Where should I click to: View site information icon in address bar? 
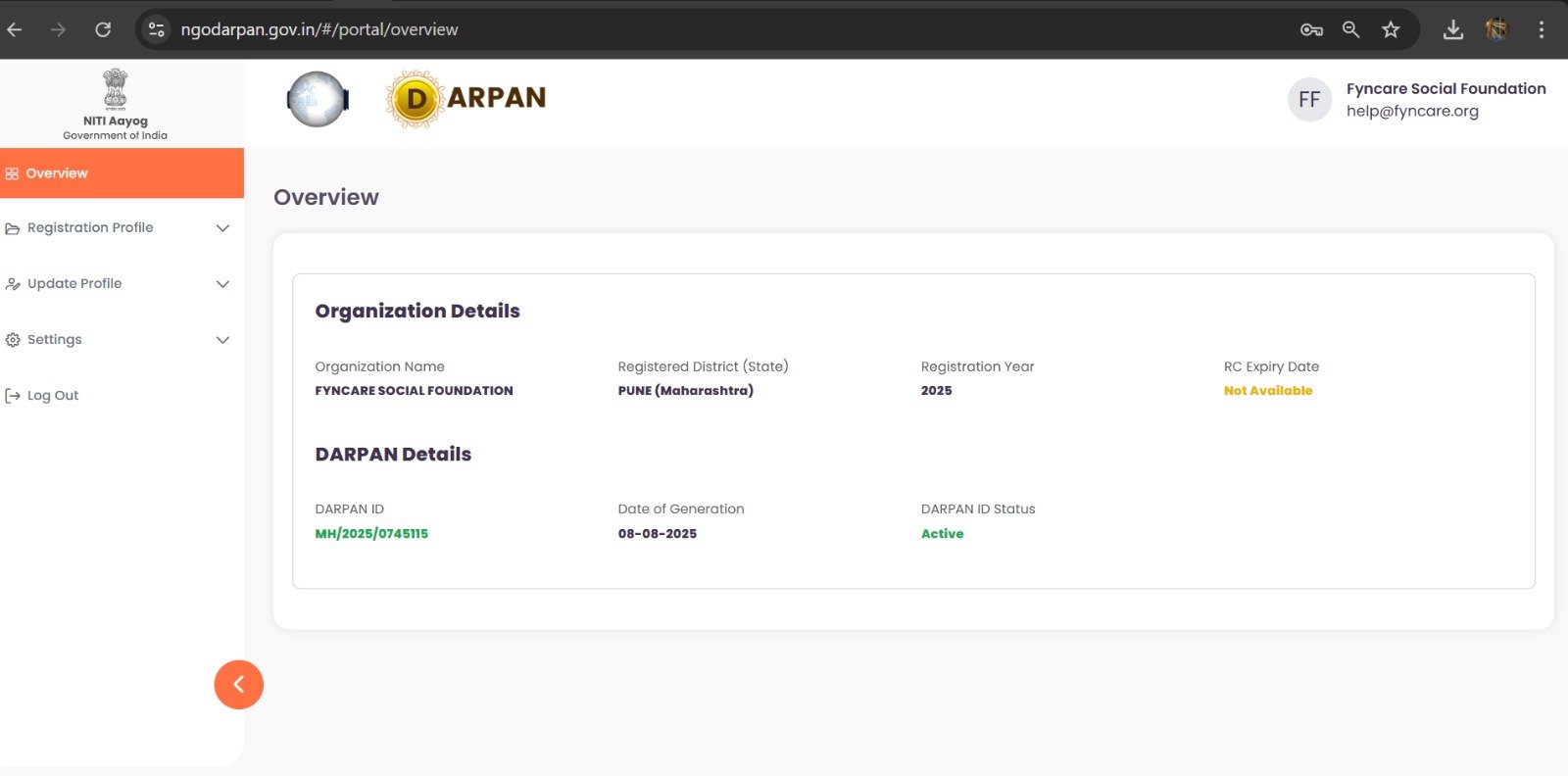pos(157,29)
